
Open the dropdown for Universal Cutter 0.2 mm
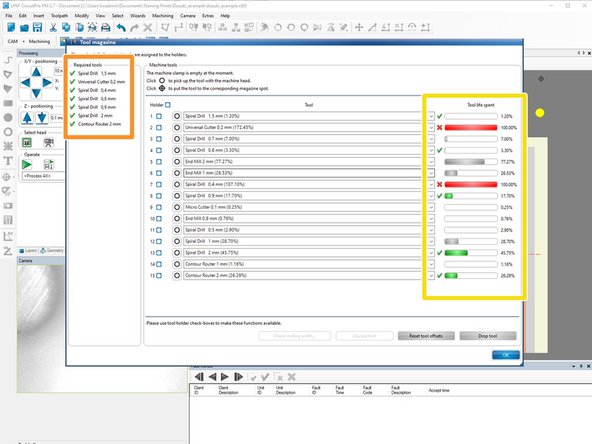coord(431,128)
